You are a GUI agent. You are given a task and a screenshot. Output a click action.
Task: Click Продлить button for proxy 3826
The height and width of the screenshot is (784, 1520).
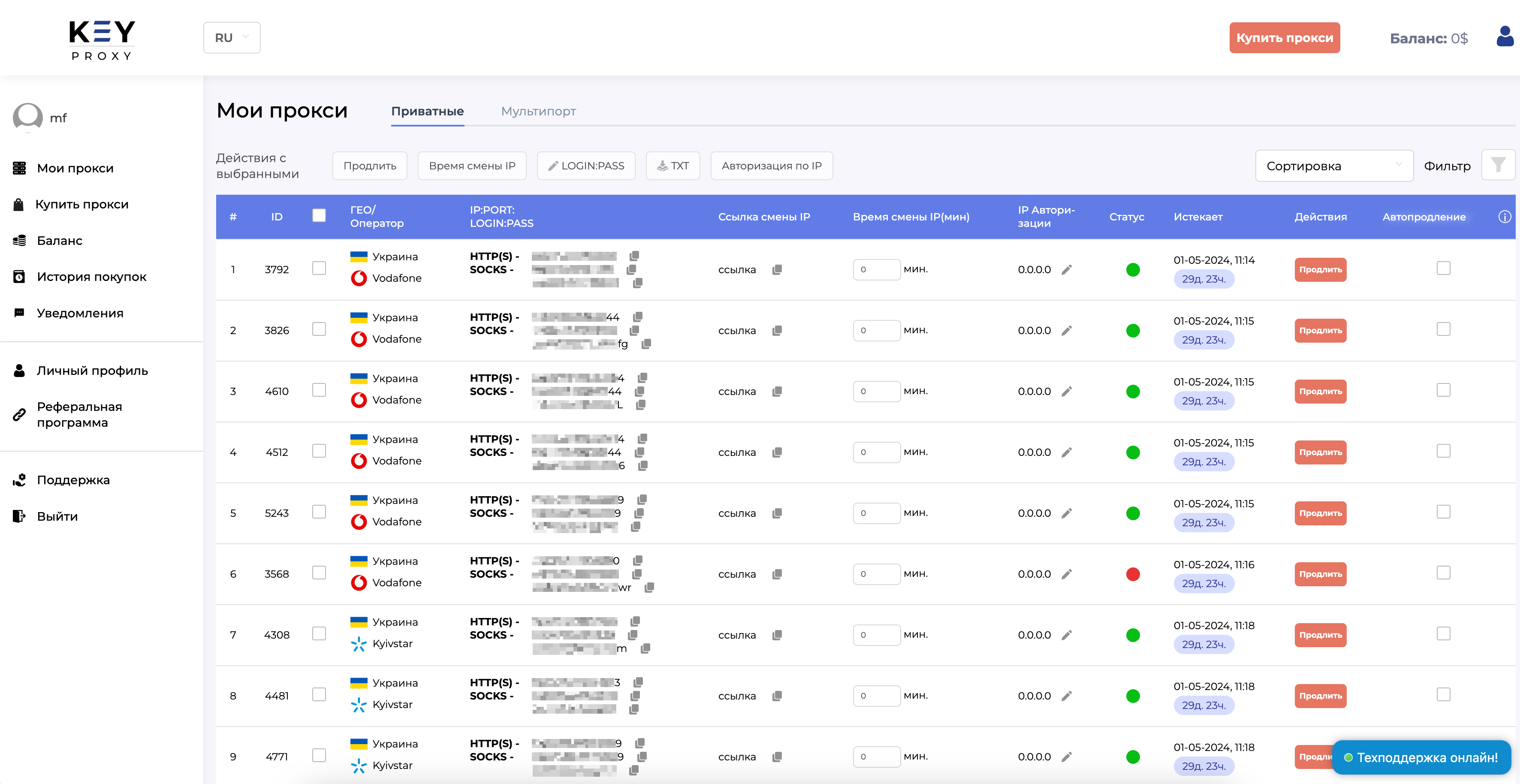tap(1320, 330)
